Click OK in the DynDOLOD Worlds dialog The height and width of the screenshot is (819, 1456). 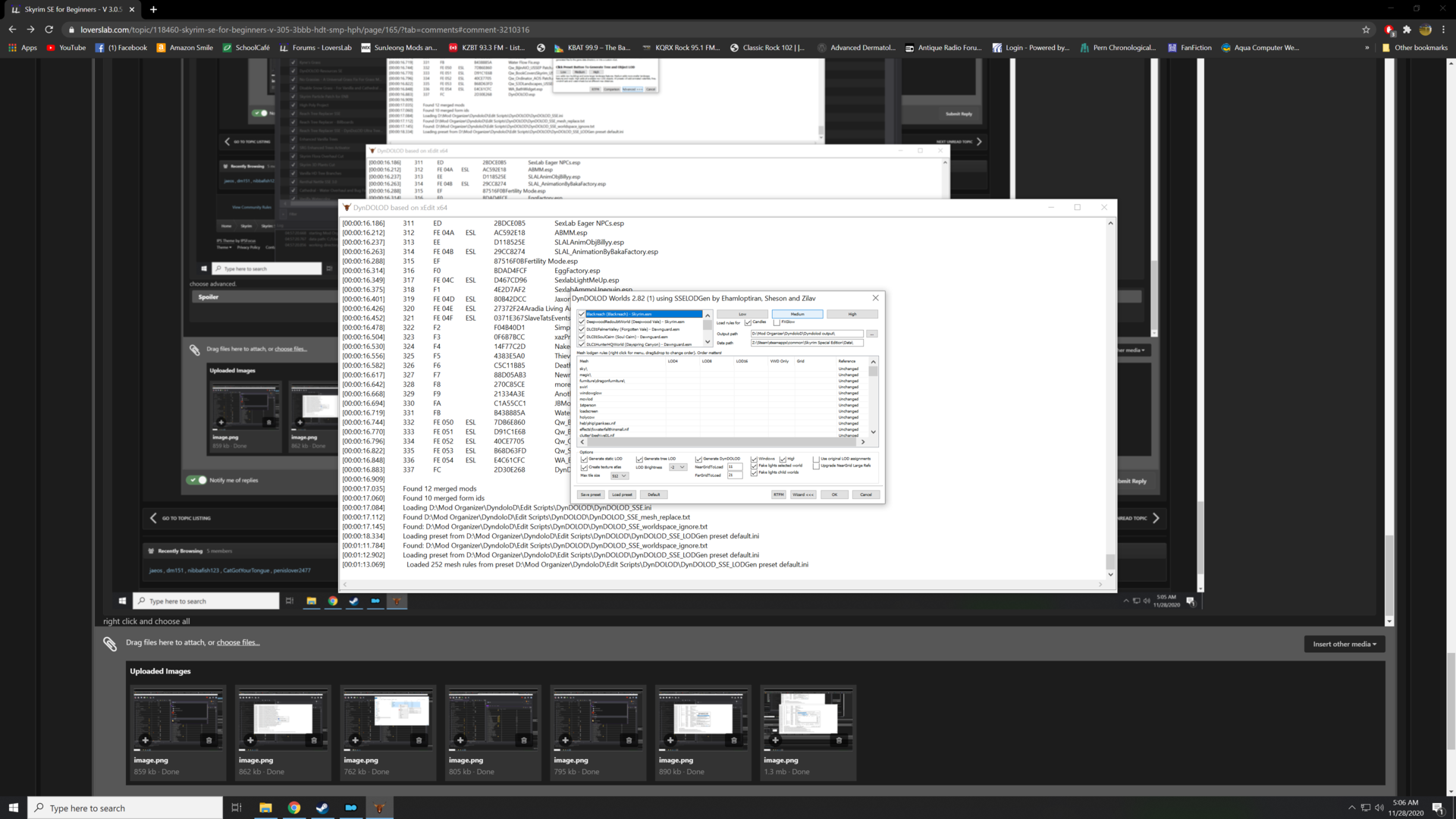coord(834,494)
